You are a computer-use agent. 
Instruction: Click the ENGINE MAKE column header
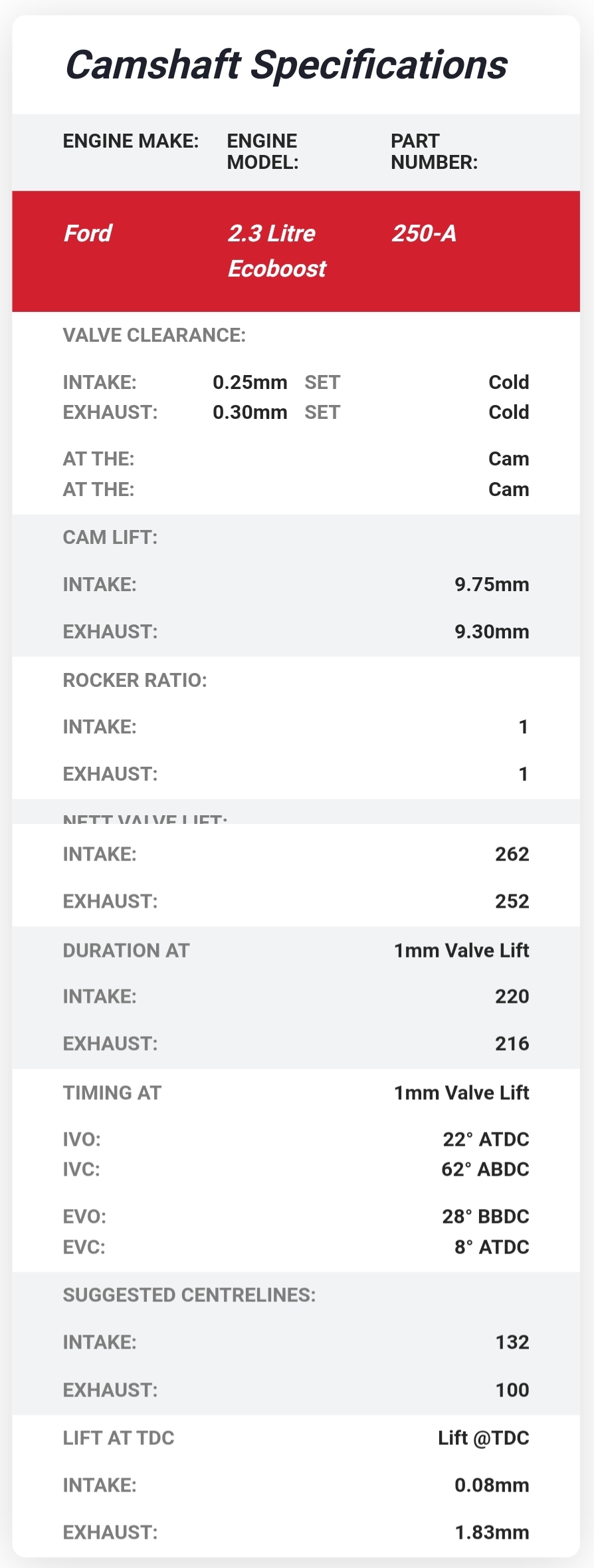coord(131,141)
